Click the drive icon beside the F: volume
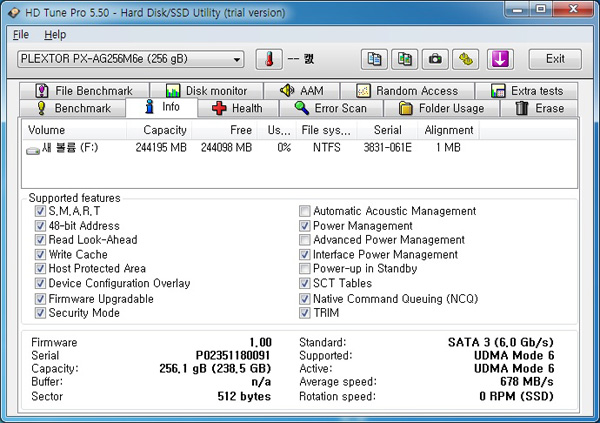 (33, 150)
